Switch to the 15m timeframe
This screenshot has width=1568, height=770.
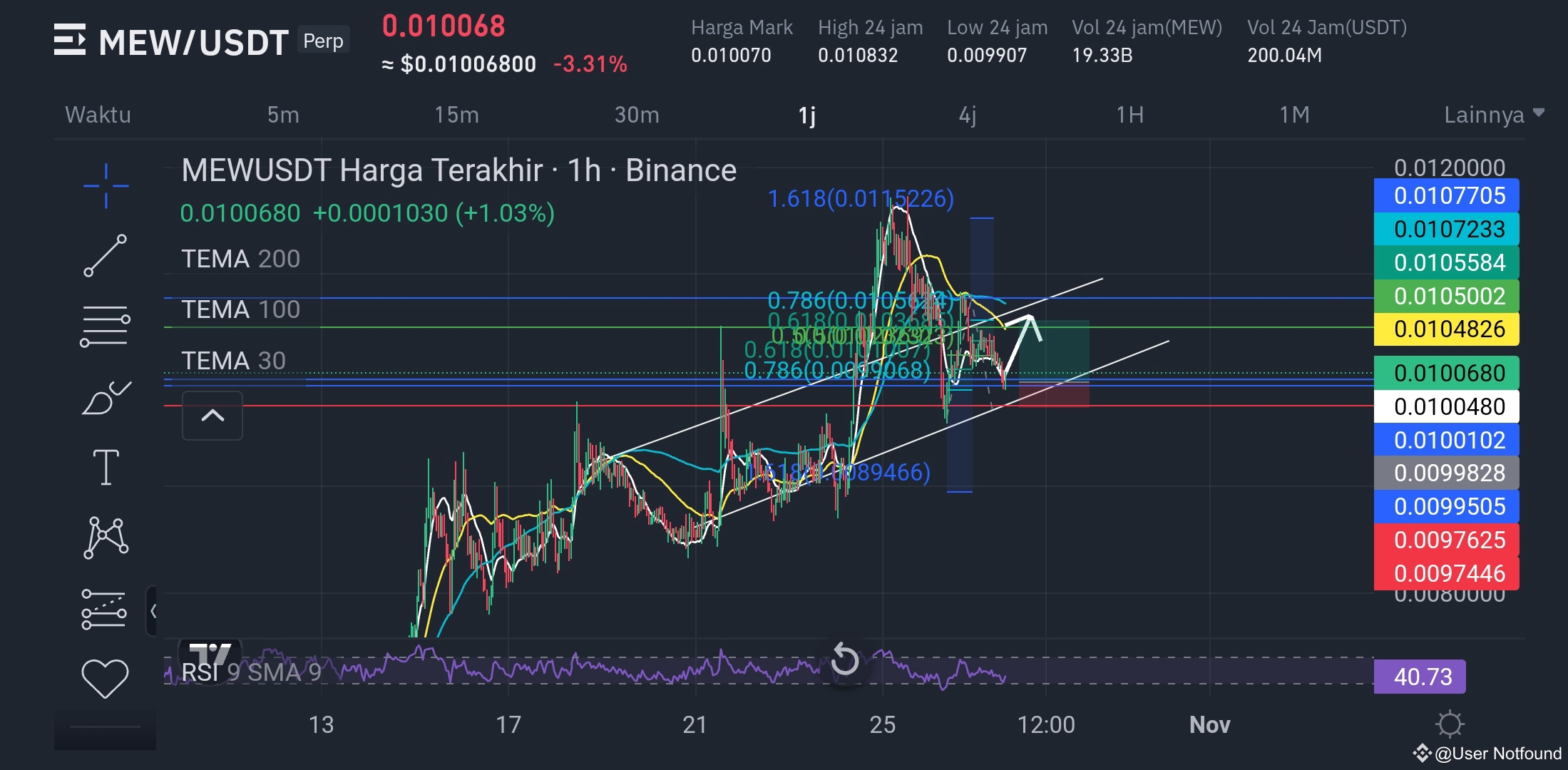click(456, 114)
